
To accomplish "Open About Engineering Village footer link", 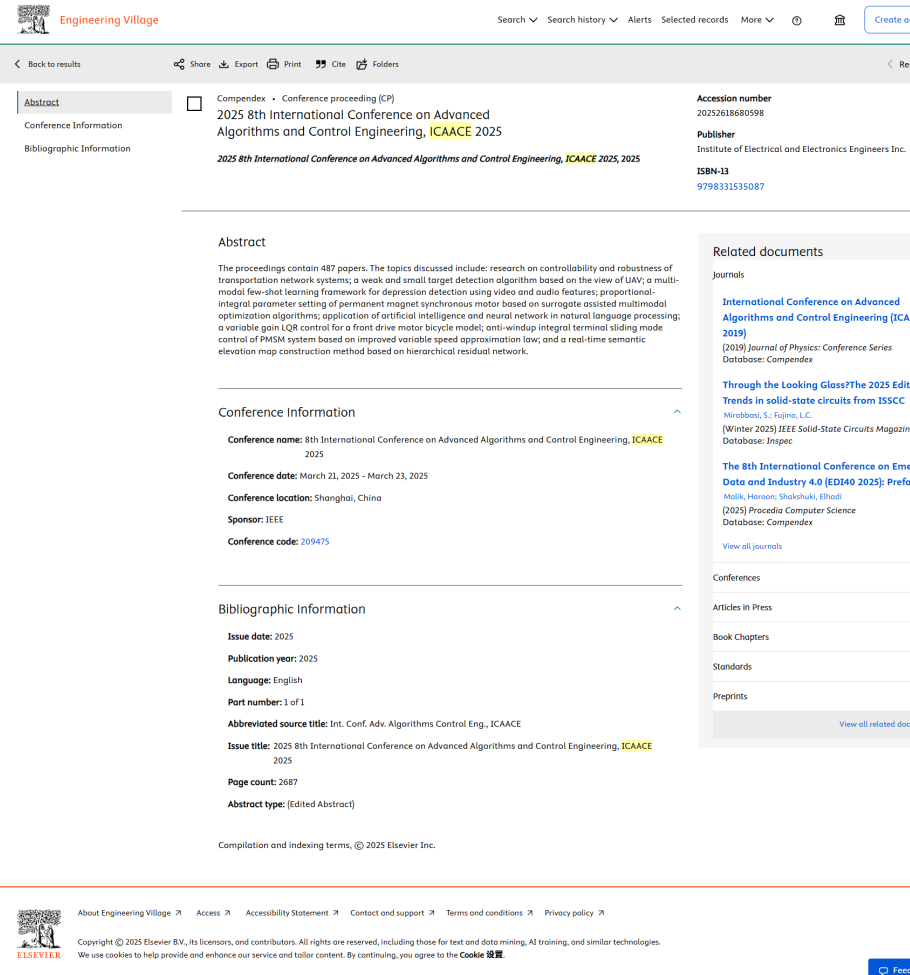I will tap(129, 913).
